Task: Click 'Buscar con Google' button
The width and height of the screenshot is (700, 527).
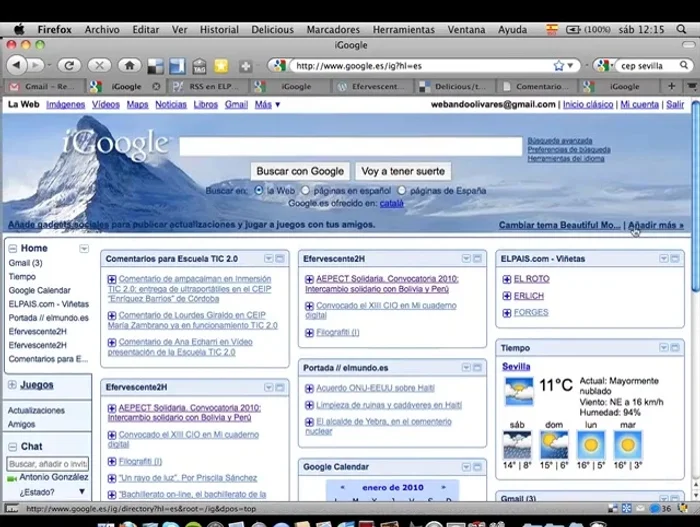Action: [299, 171]
